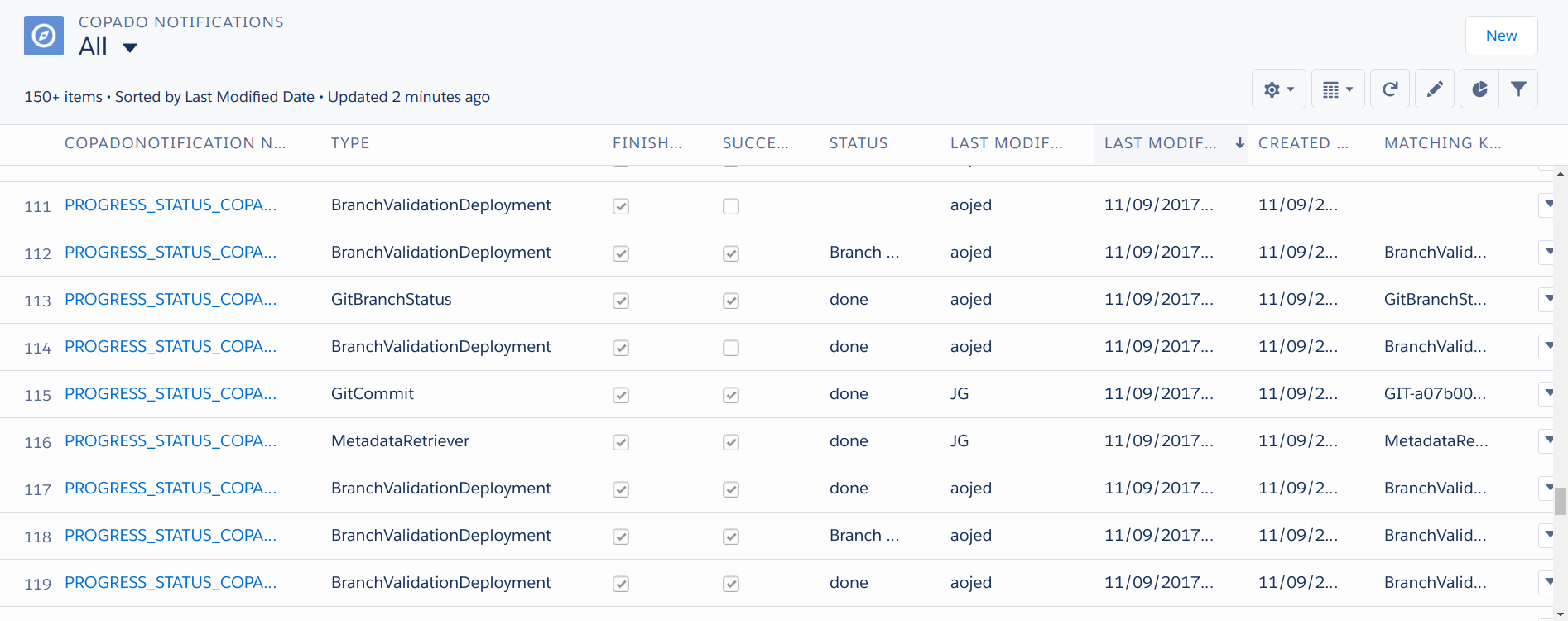Viewport: 1568px width, 621px height.
Task: Refresh the list view
Action: (x=1390, y=89)
